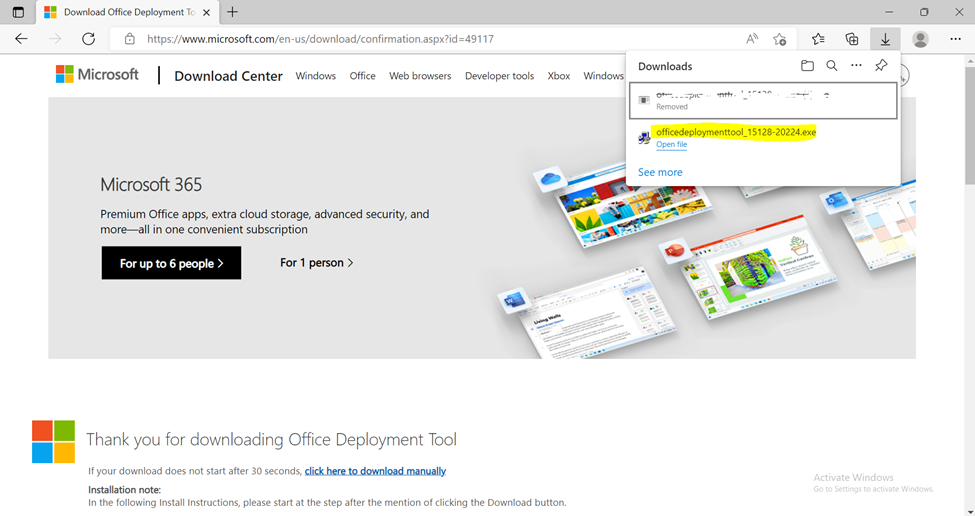The image size is (975, 516).
Task: Search downloads using magnifier icon
Action: pyautogui.click(x=831, y=65)
